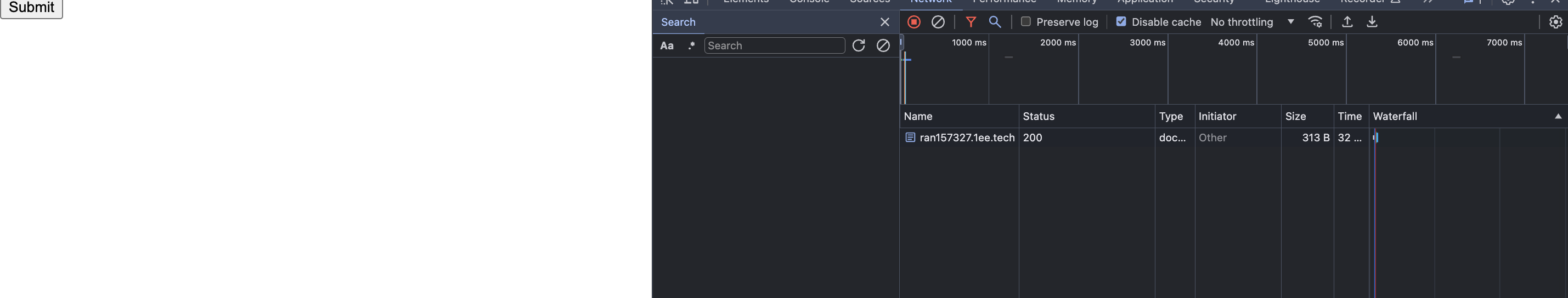Click the waterfall bar of ran157327.1ee.tech

click(1375, 137)
